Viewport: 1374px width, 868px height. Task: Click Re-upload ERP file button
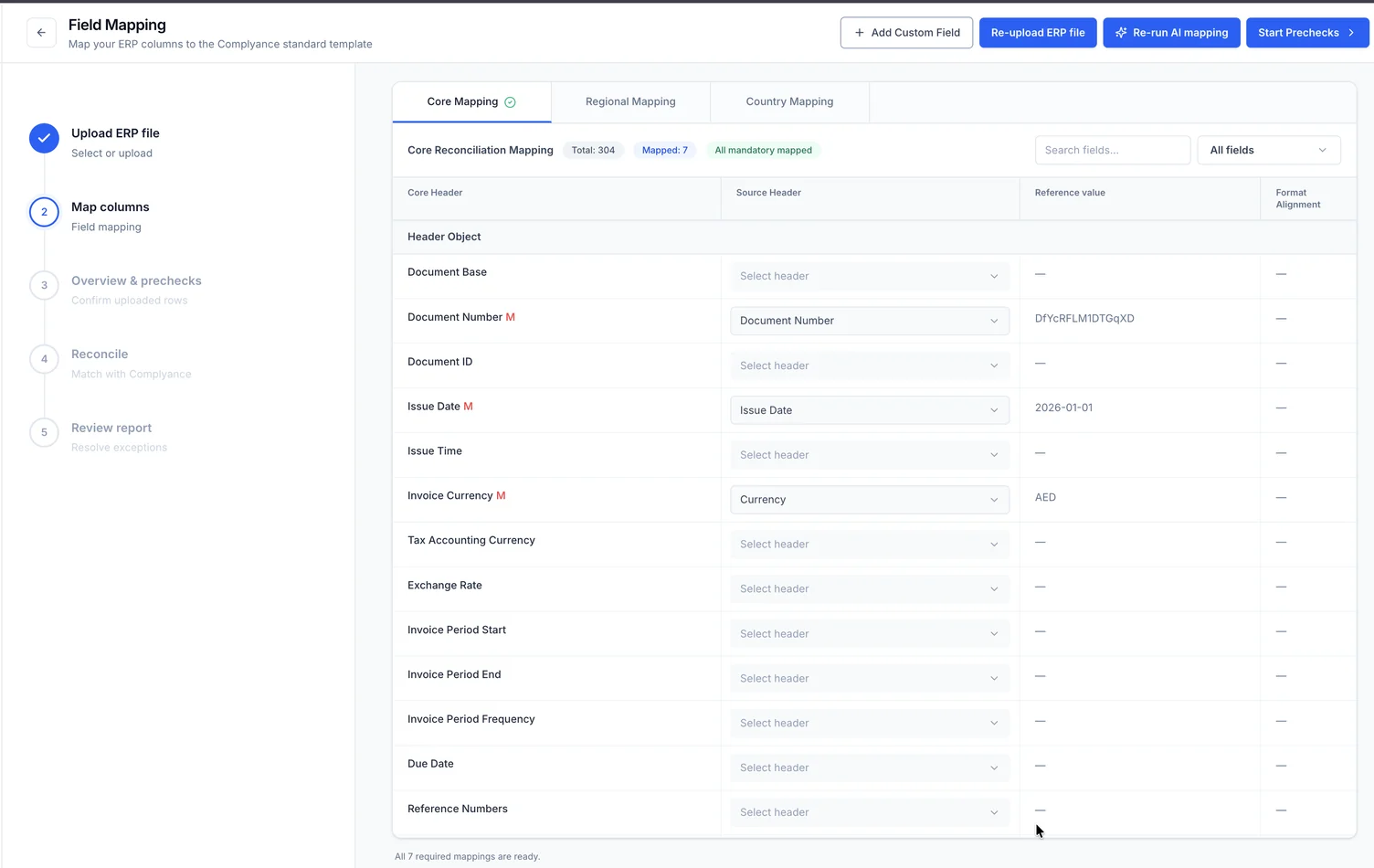(1038, 33)
